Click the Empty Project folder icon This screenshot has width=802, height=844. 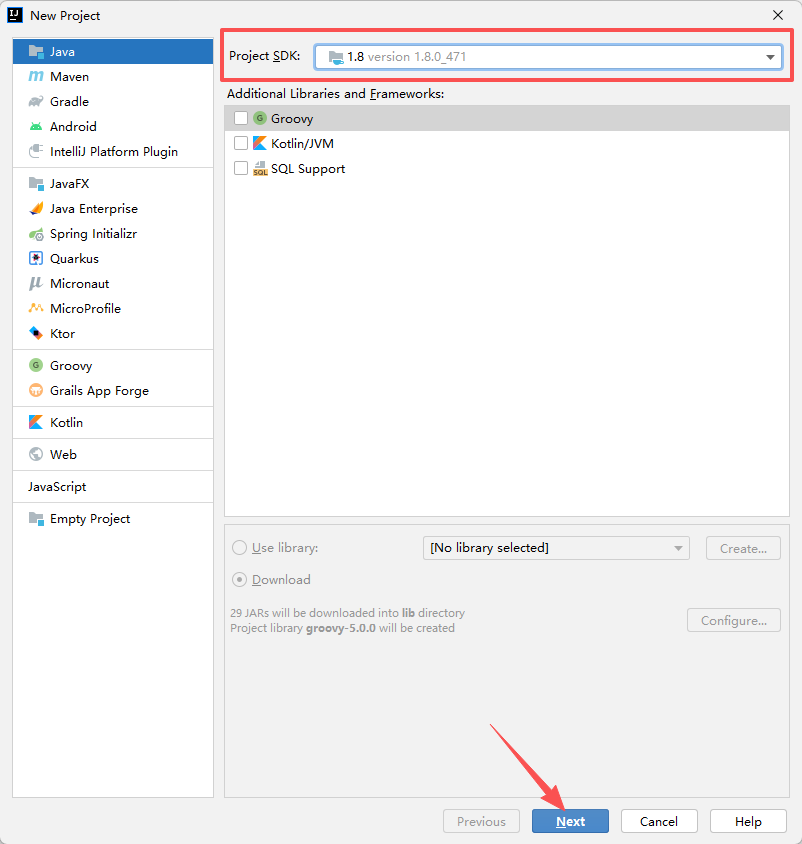coord(36,519)
